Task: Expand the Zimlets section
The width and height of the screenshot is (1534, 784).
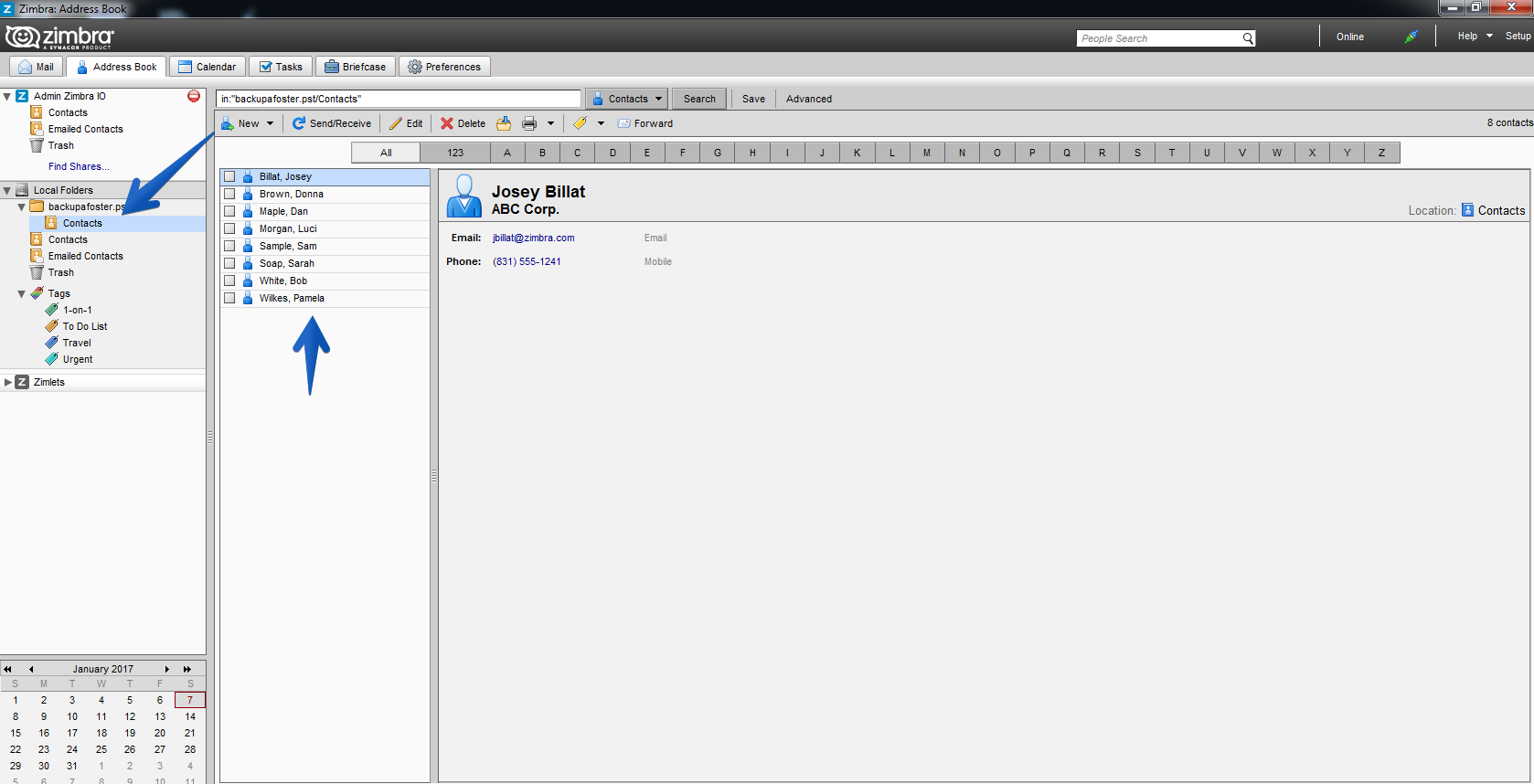Action: click(x=8, y=382)
